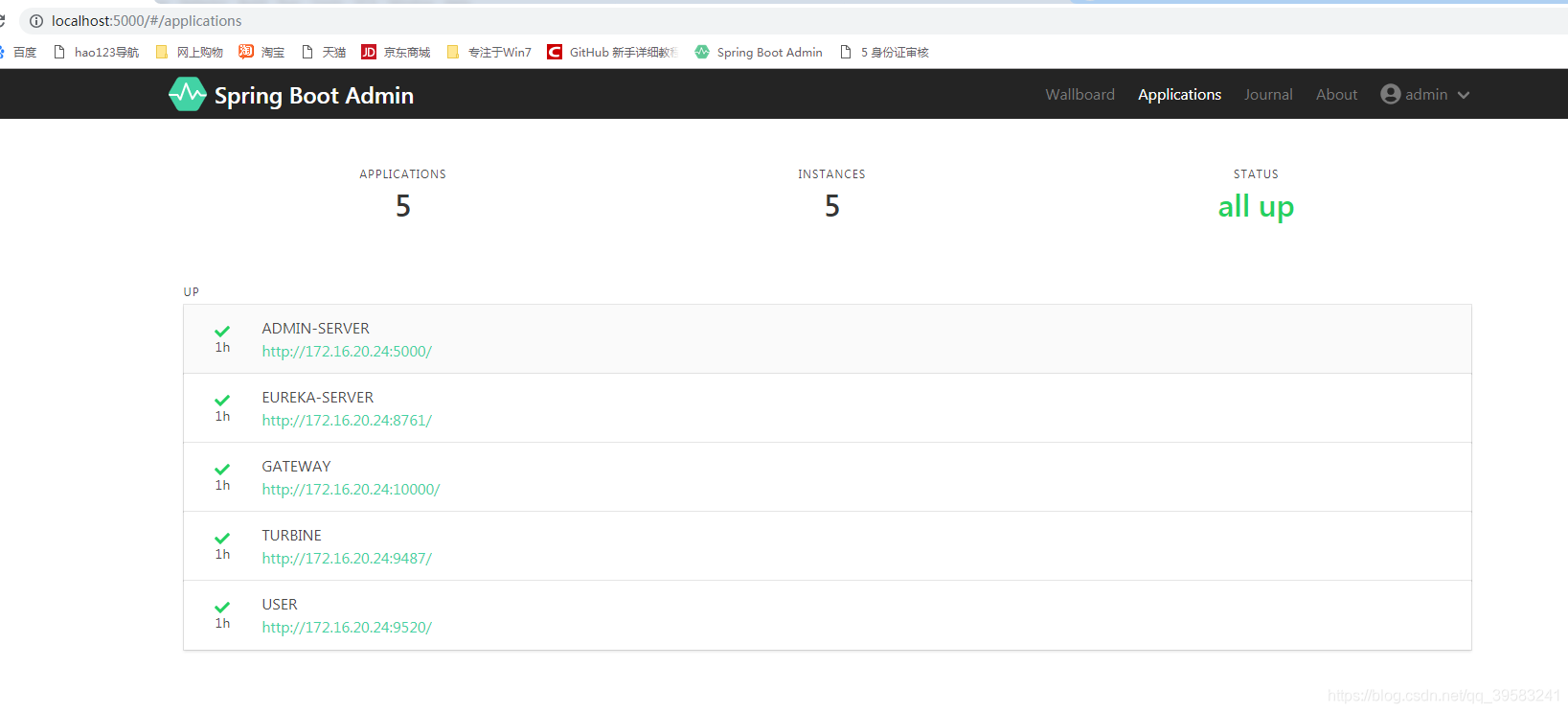1568x713 pixels.
Task: Select the GATEWAY application name
Action: click(296, 466)
